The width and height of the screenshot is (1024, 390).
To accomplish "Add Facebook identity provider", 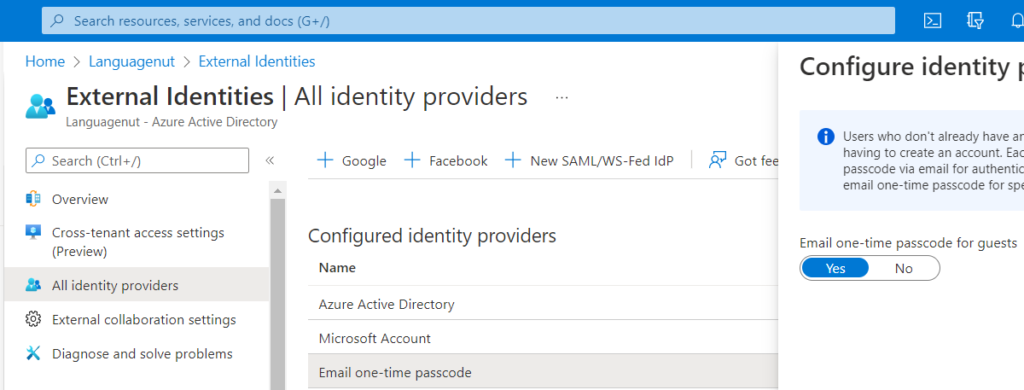I will (446, 161).
